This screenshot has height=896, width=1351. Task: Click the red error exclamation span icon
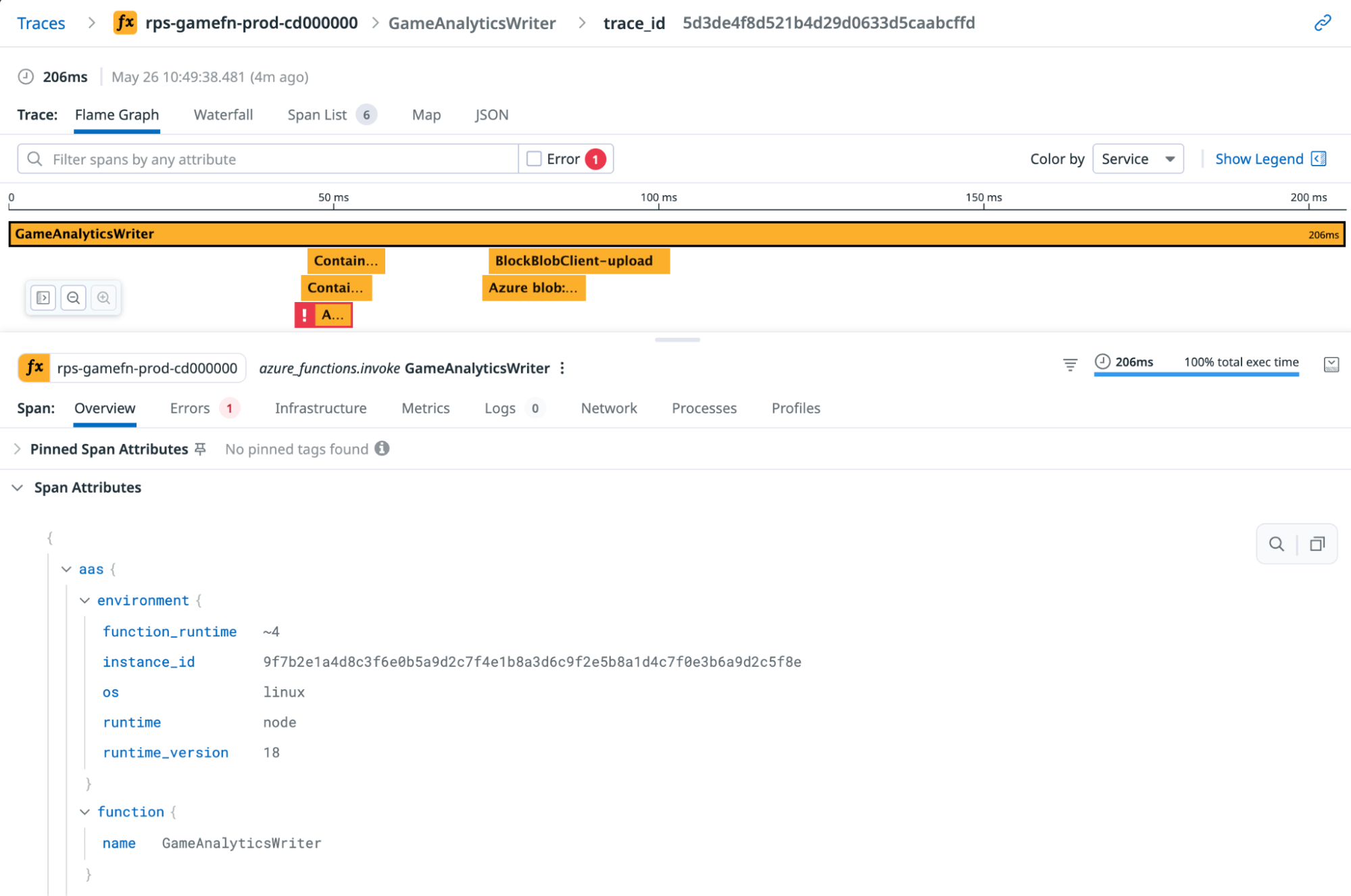[x=305, y=315]
